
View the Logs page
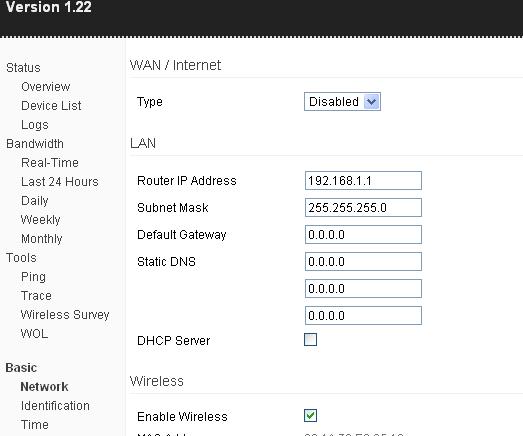35,125
